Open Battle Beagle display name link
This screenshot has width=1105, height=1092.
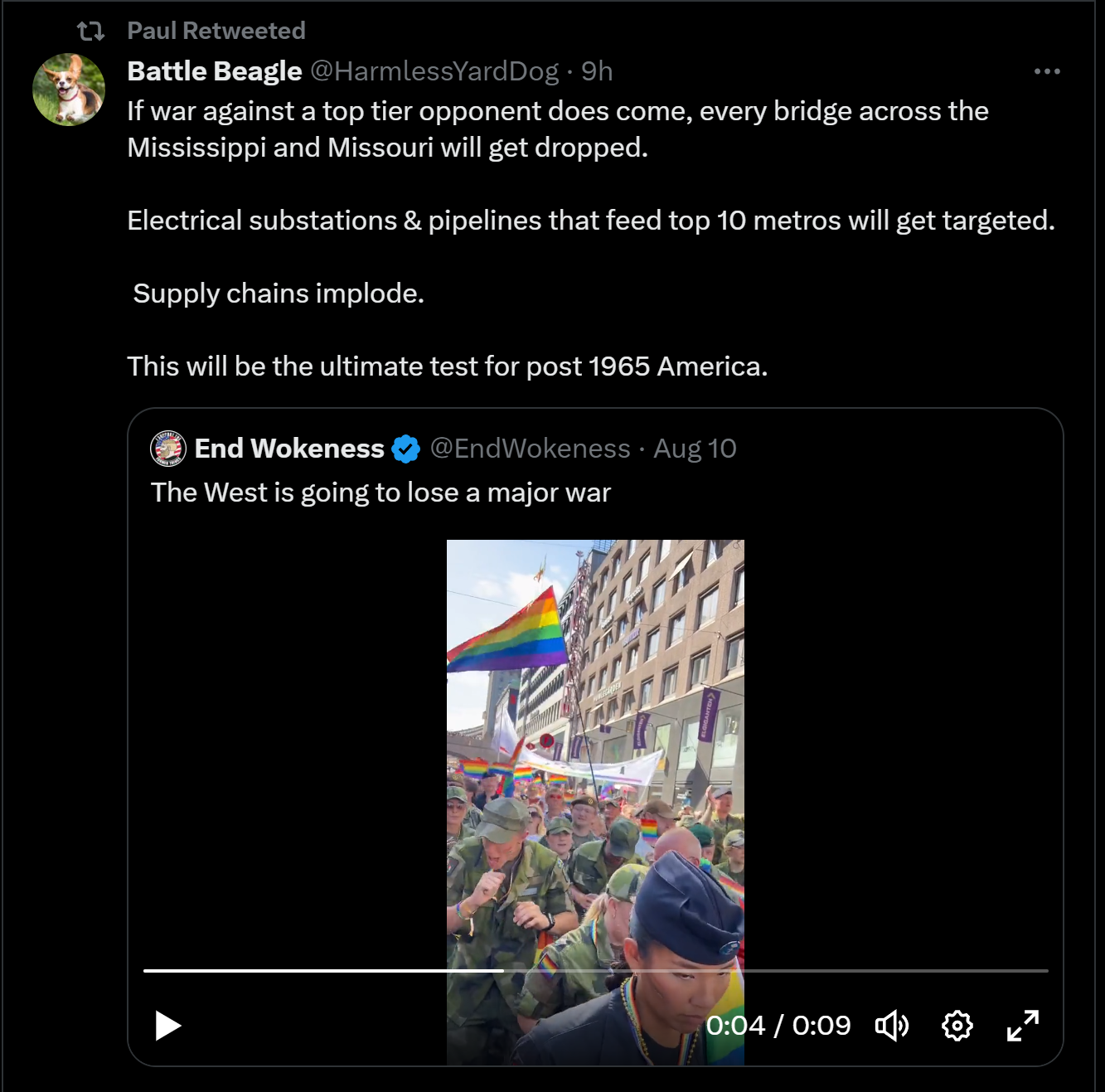coord(215,71)
